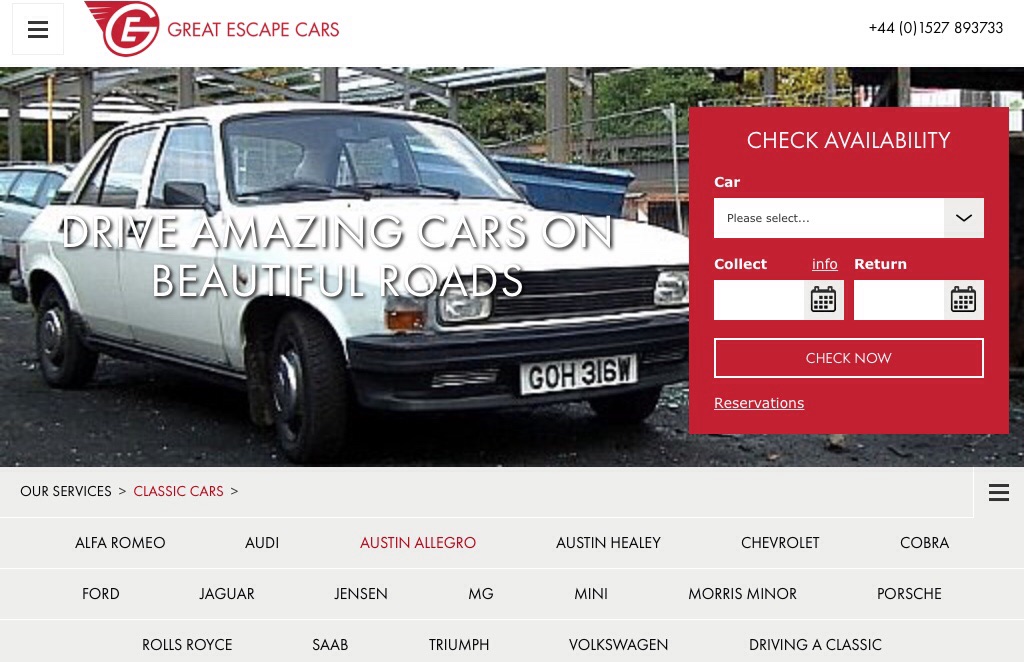
Task: Call the +44 (0)1527 893733 phone number
Action: pos(935,28)
